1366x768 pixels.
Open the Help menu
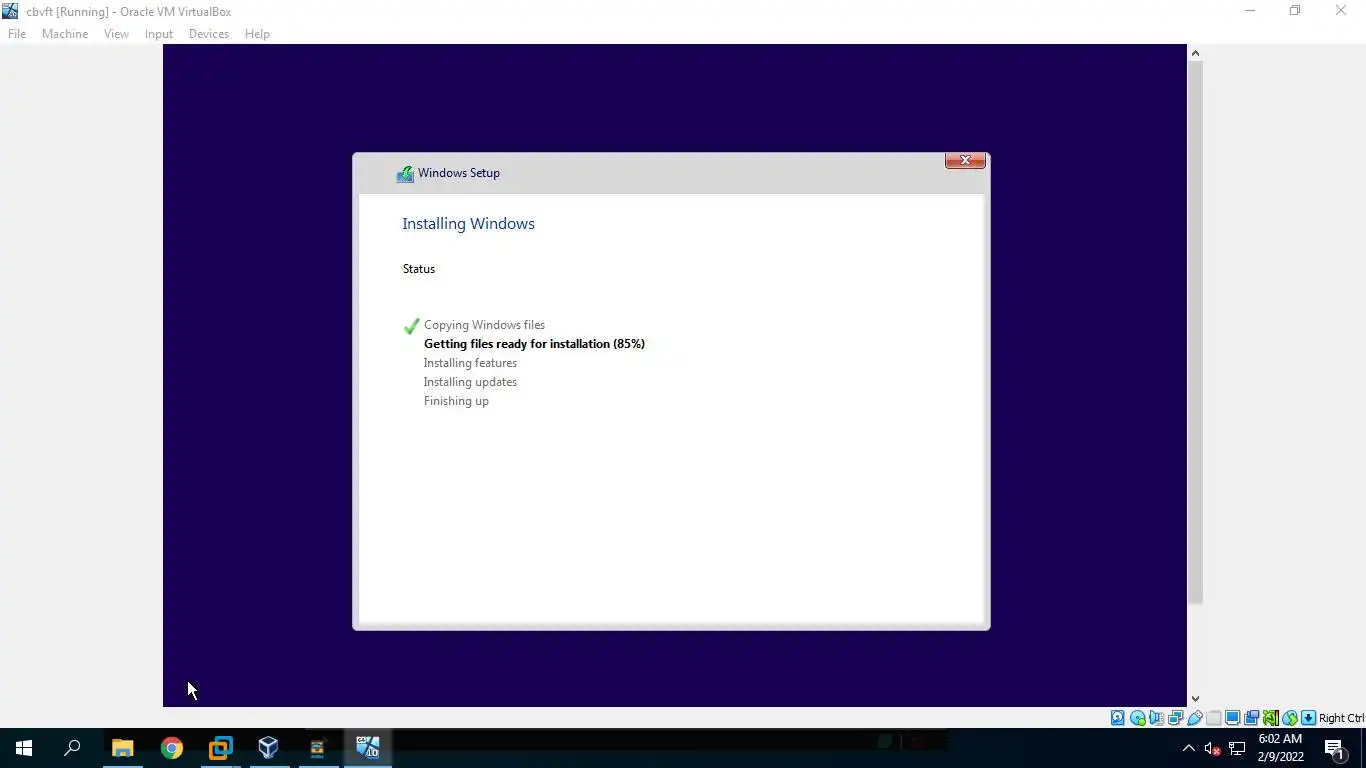click(257, 34)
